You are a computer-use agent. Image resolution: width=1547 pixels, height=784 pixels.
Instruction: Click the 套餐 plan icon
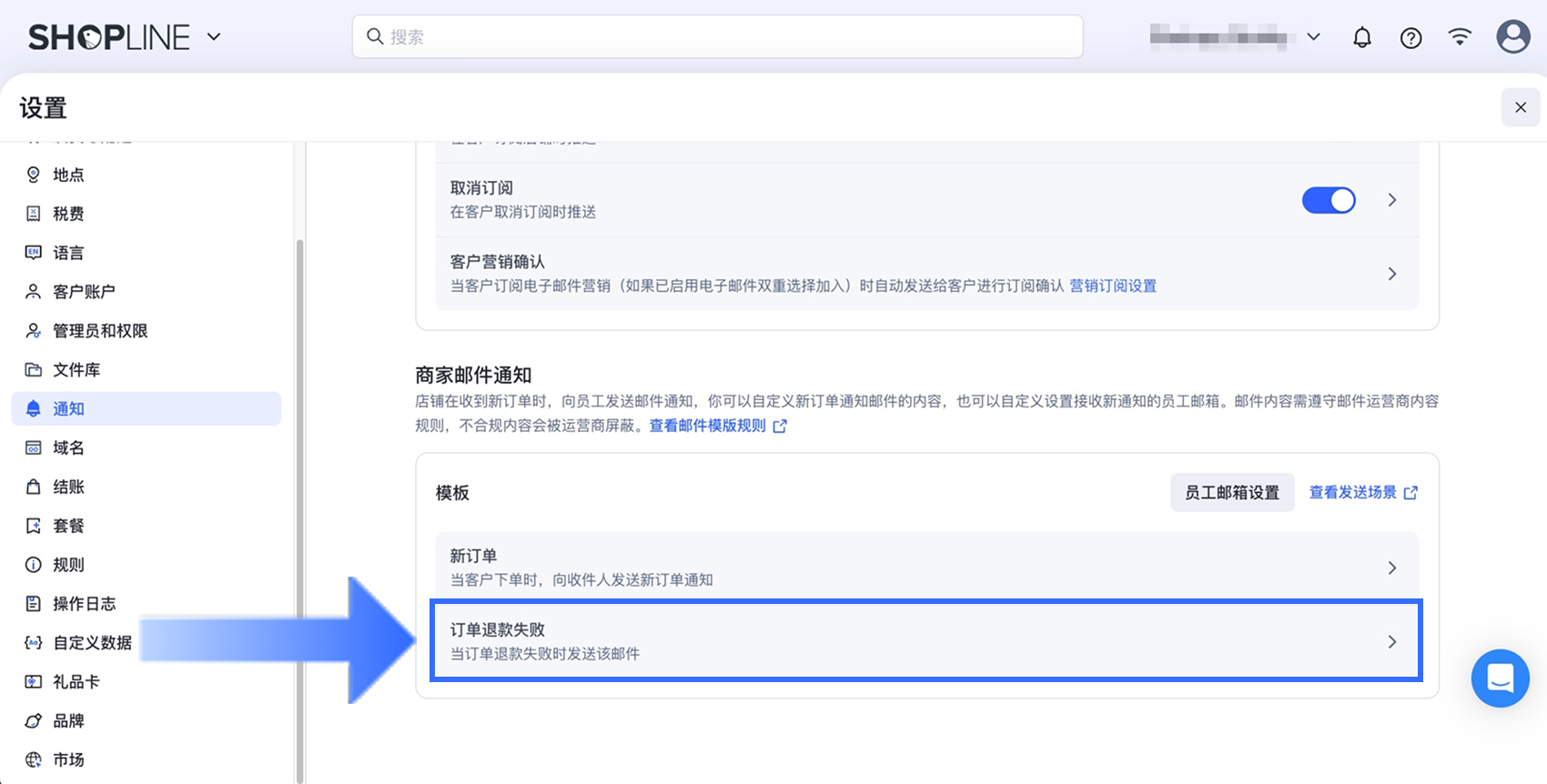pos(34,526)
